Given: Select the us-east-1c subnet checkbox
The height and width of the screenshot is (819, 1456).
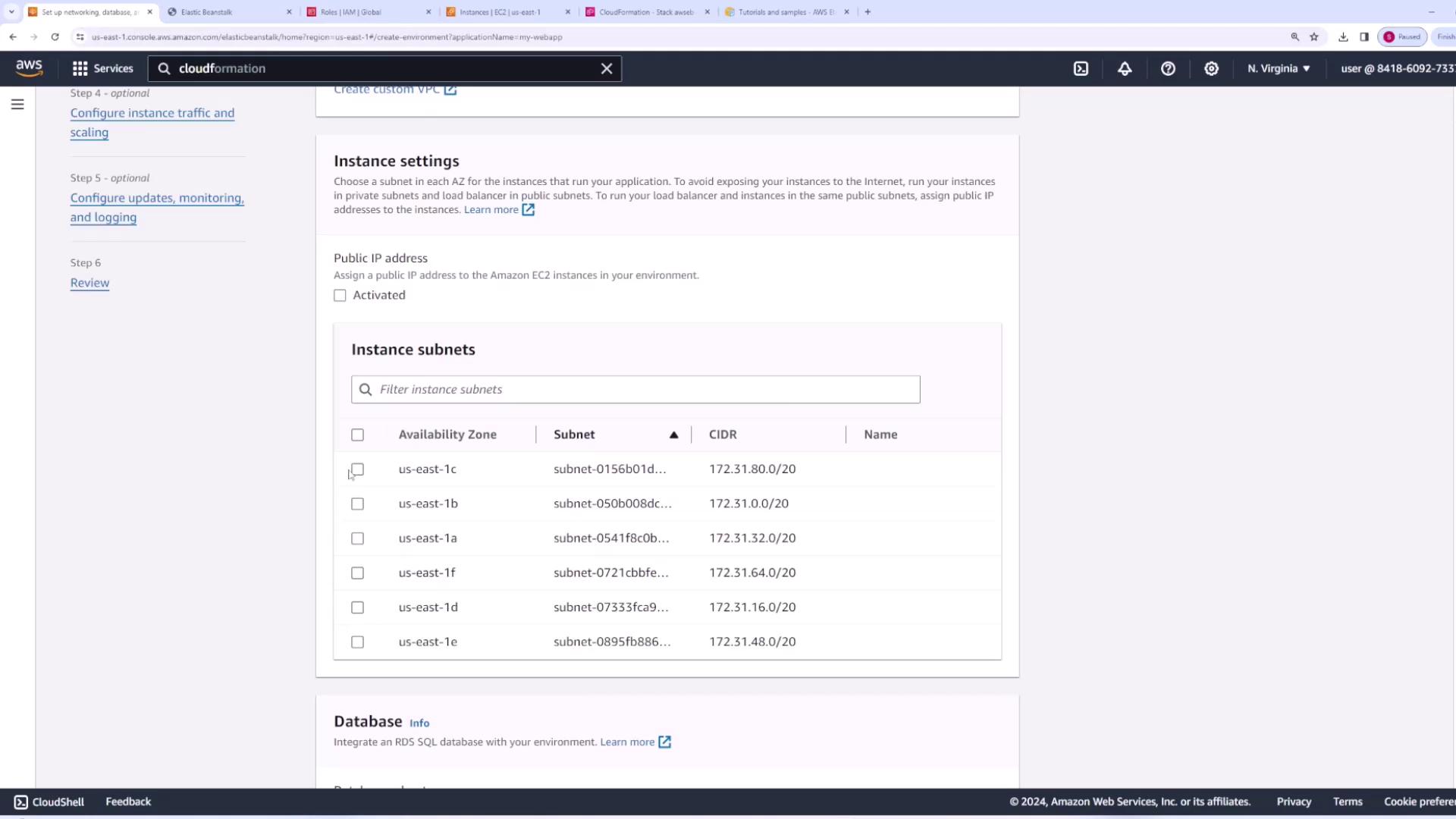Looking at the screenshot, I should click(x=358, y=469).
